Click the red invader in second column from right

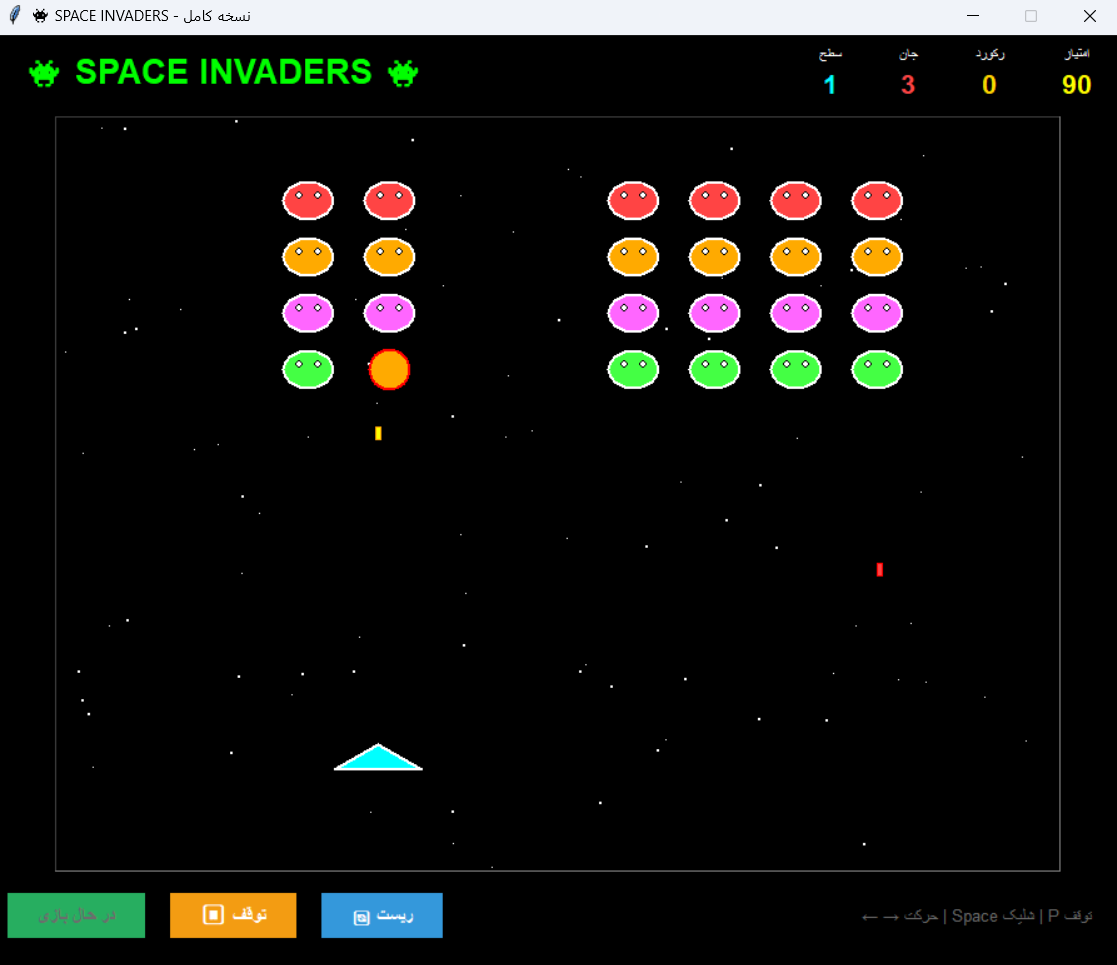coord(796,200)
